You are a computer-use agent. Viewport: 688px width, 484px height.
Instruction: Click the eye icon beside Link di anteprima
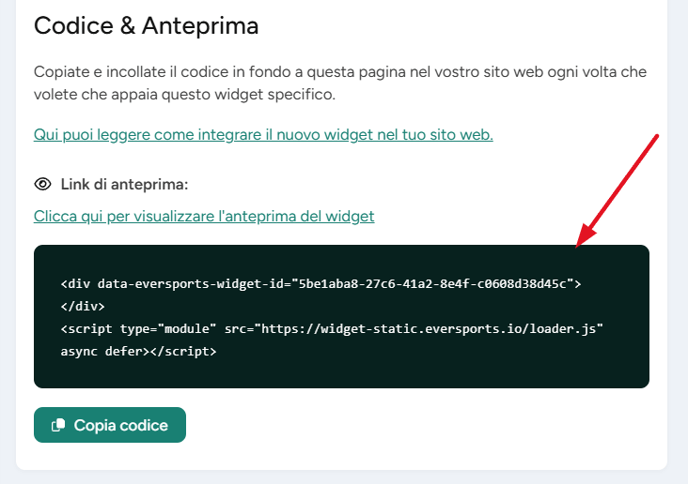click(x=43, y=184)
